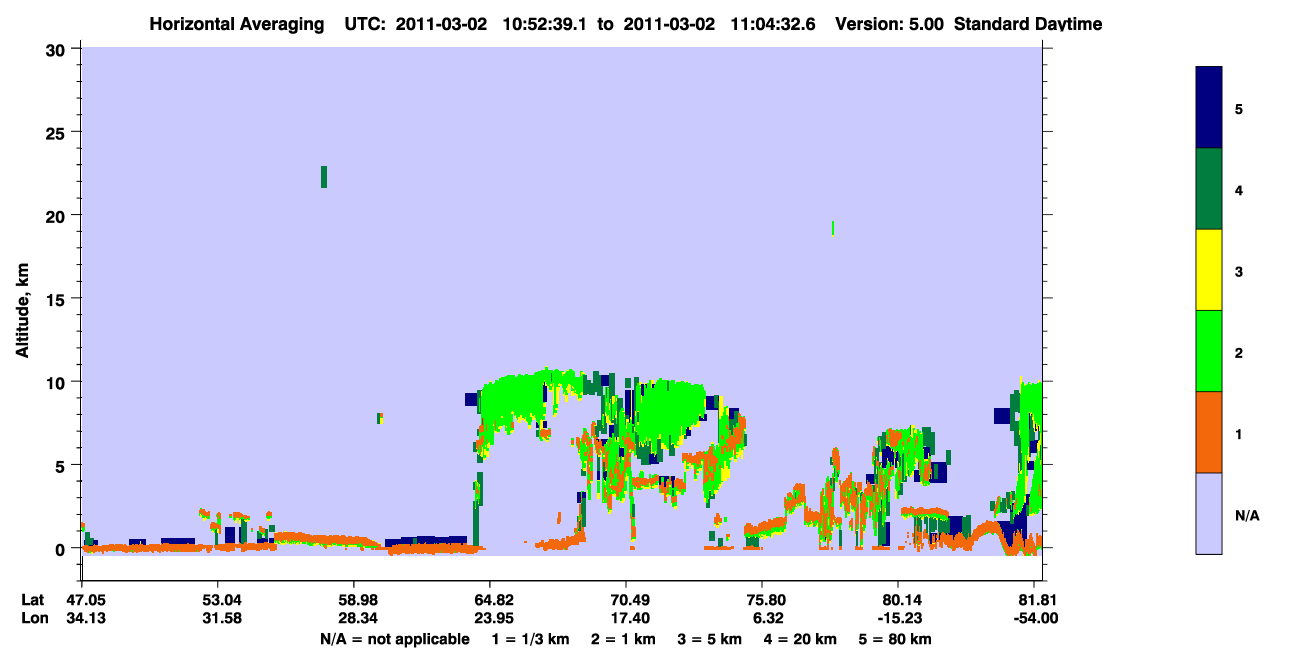Click the bright green colorbar segment labeled 2
The image size is (1300, 667).
pyautogui.click(x=1209, y=351)
